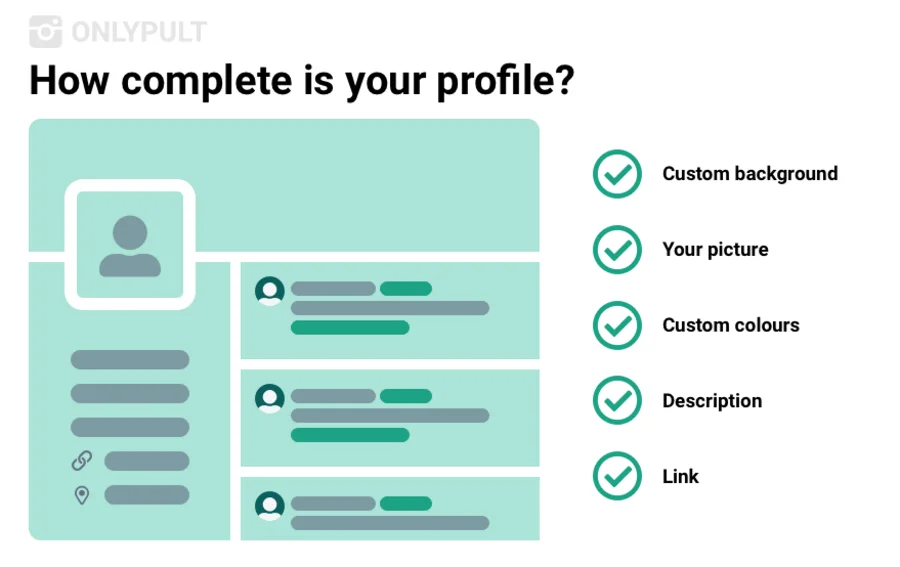The width and height of the screenshot is (900, 567).
Task: Toggle the Custom background checkmark
Action: pos(617,174)
